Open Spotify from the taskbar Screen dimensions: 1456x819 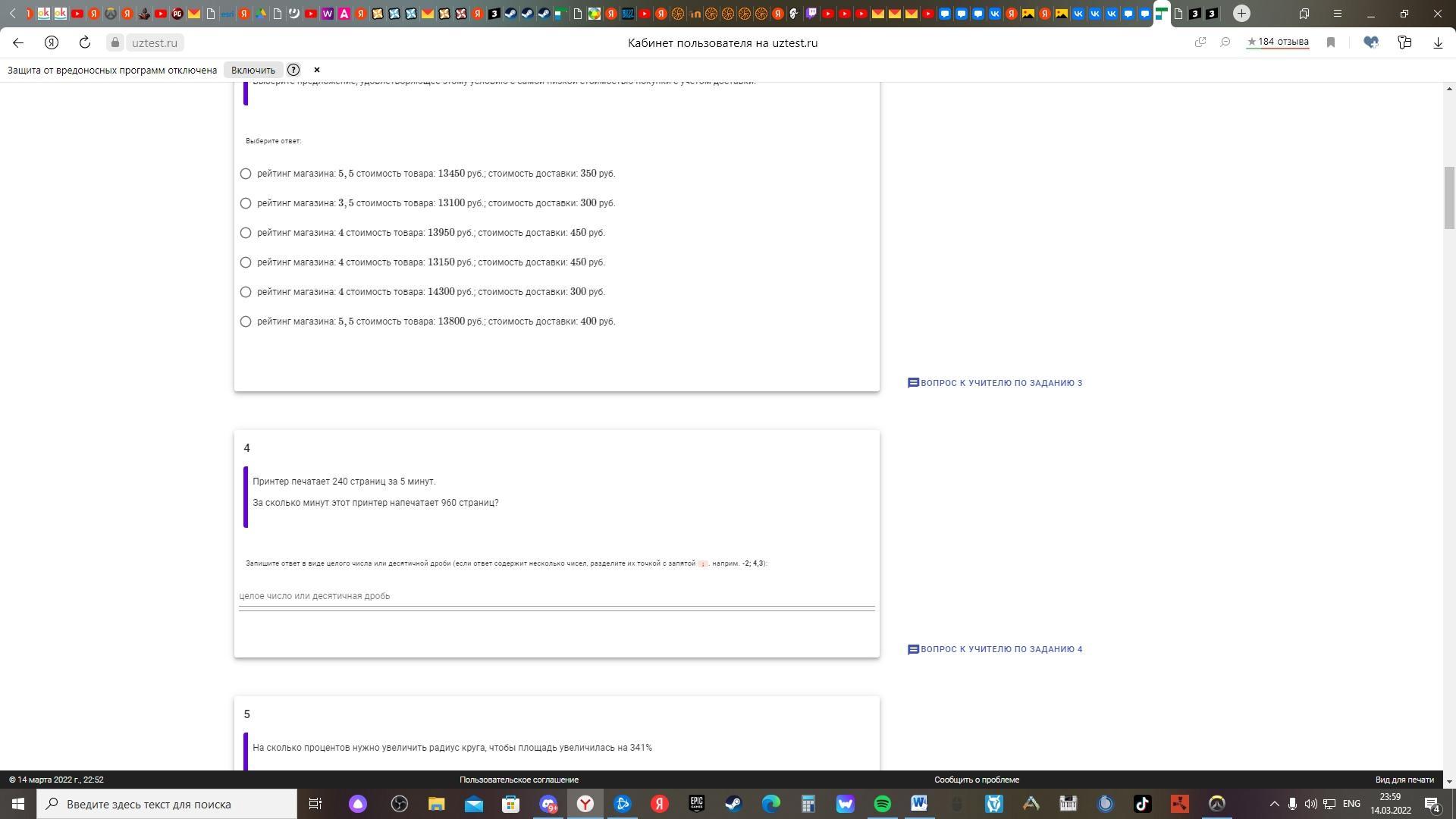click(x=882, y=804)
